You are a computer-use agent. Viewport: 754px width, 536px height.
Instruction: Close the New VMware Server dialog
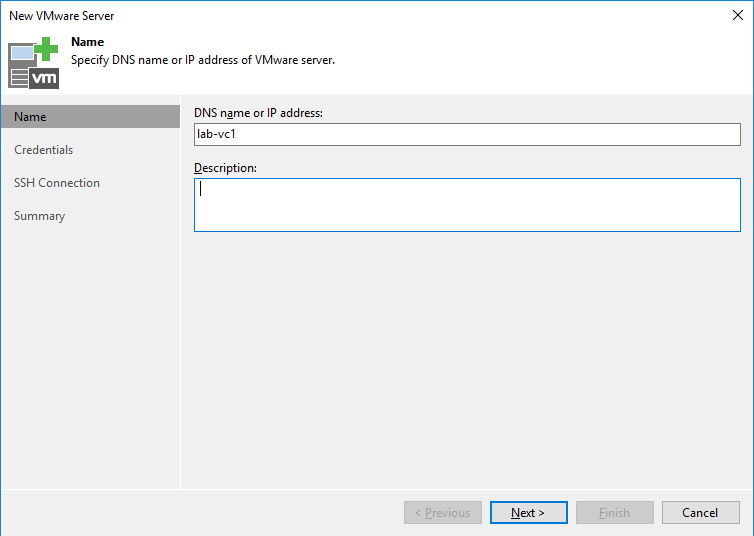[737, 15]
